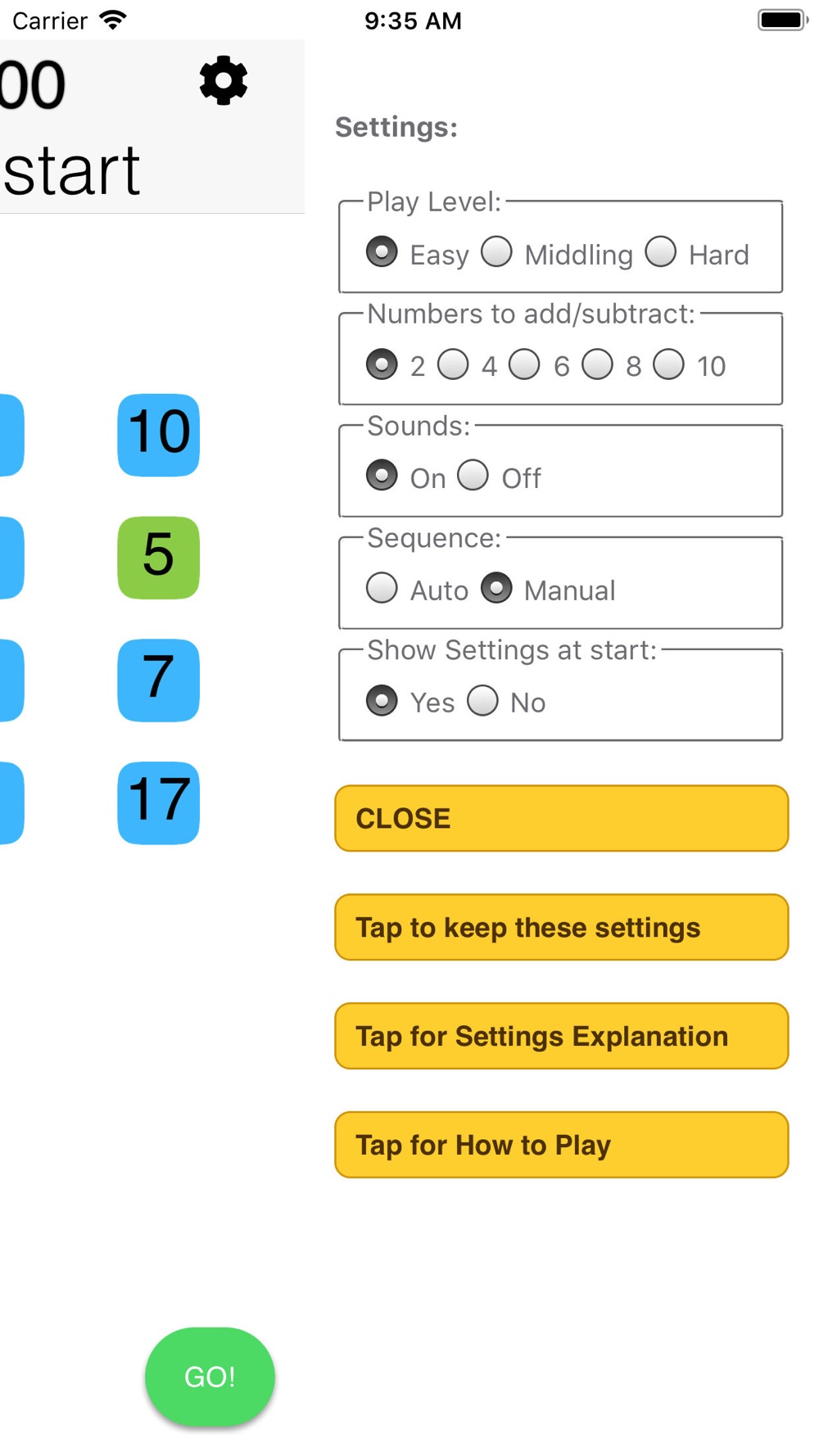Image resolution: width=819 pixels, height=1456 pixels.
Task: Tap the settings gear icon
Action: point(224,81)
